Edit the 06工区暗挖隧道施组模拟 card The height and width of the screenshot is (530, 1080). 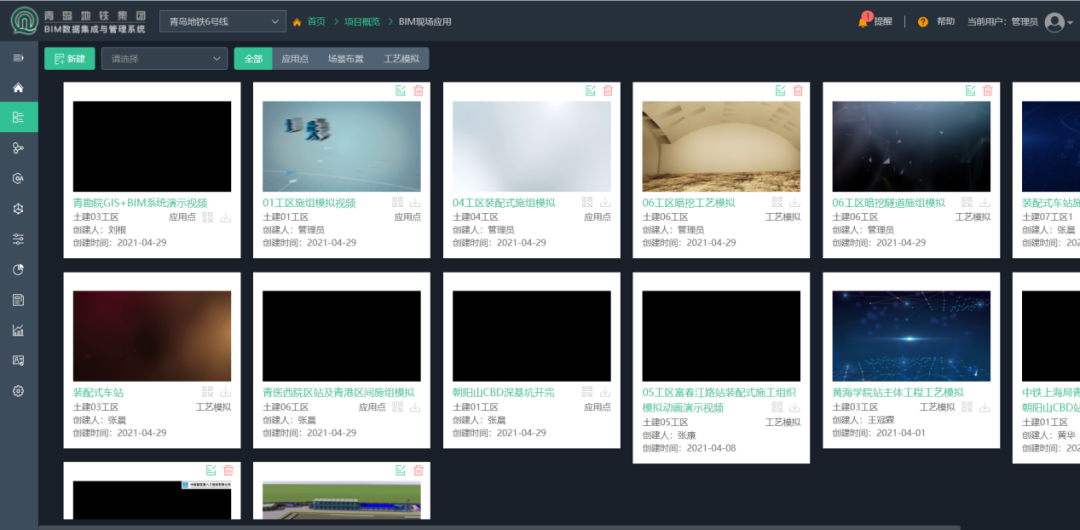point(970,90)
